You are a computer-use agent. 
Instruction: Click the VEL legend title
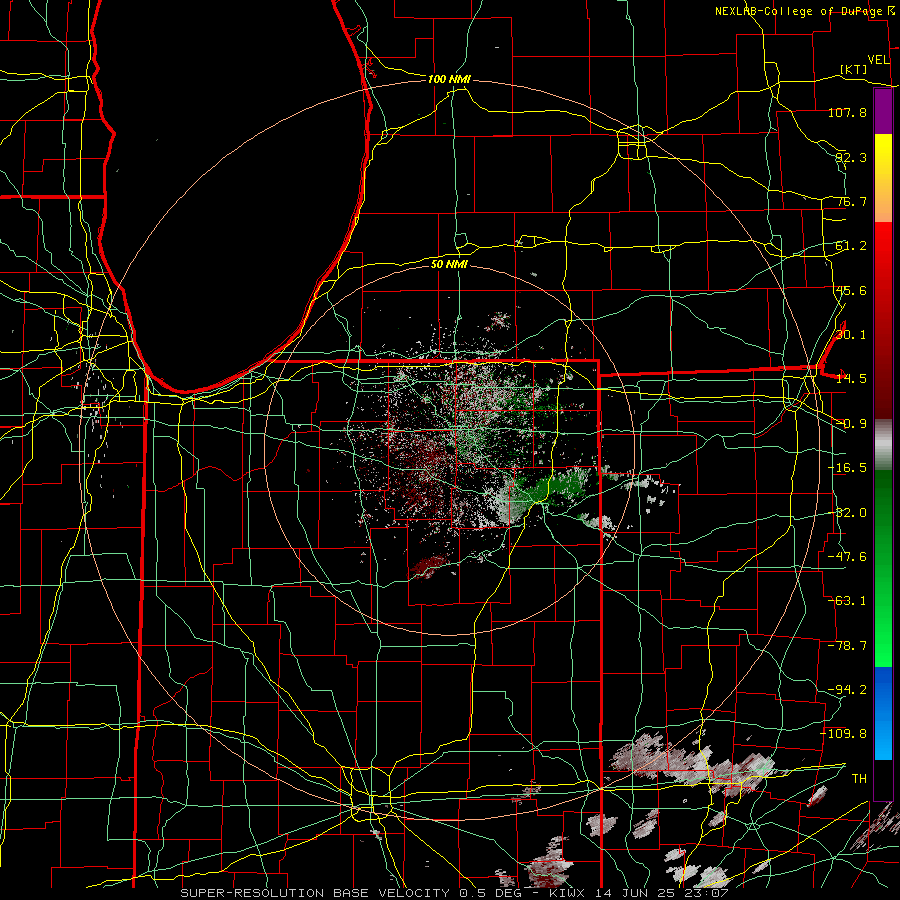[878, 60]
